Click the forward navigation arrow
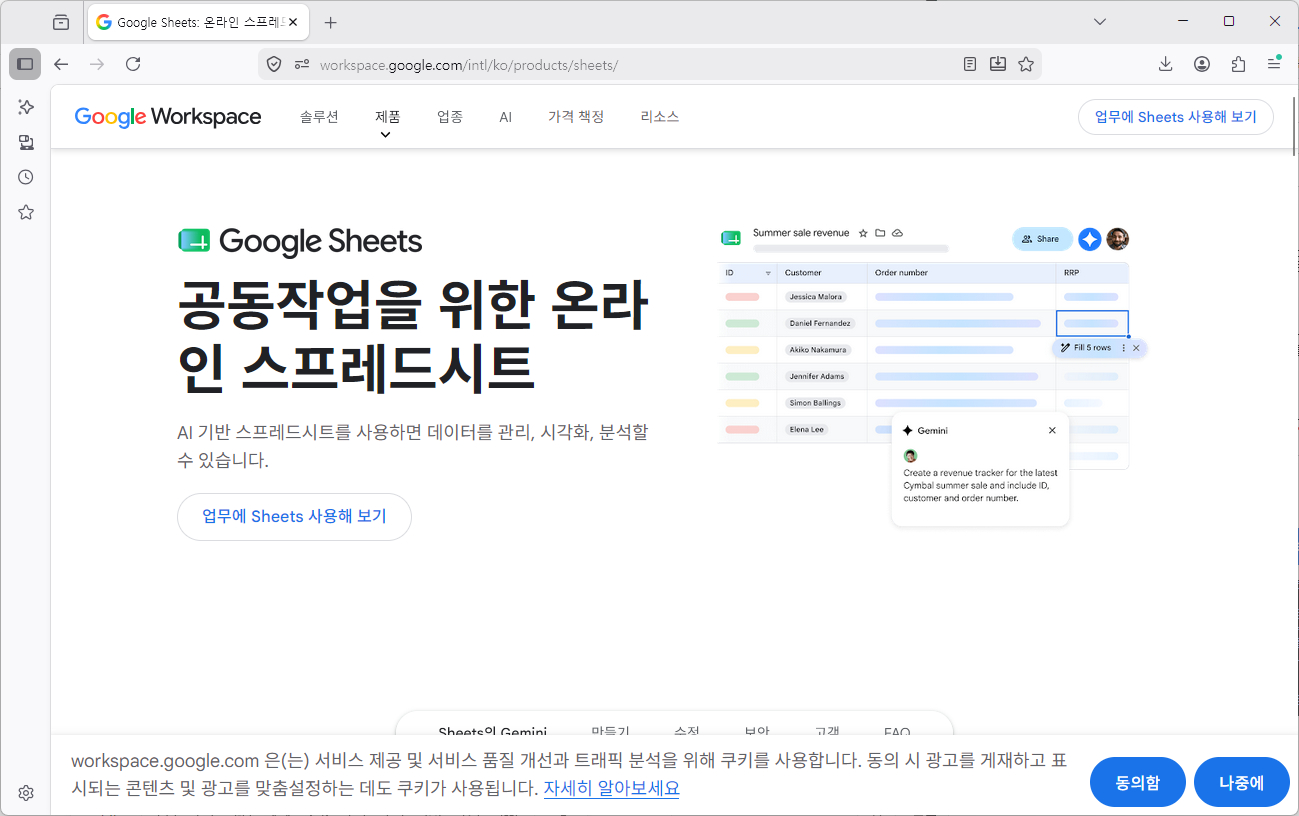This screenshot has height=816, width=1299. point(97,64)
